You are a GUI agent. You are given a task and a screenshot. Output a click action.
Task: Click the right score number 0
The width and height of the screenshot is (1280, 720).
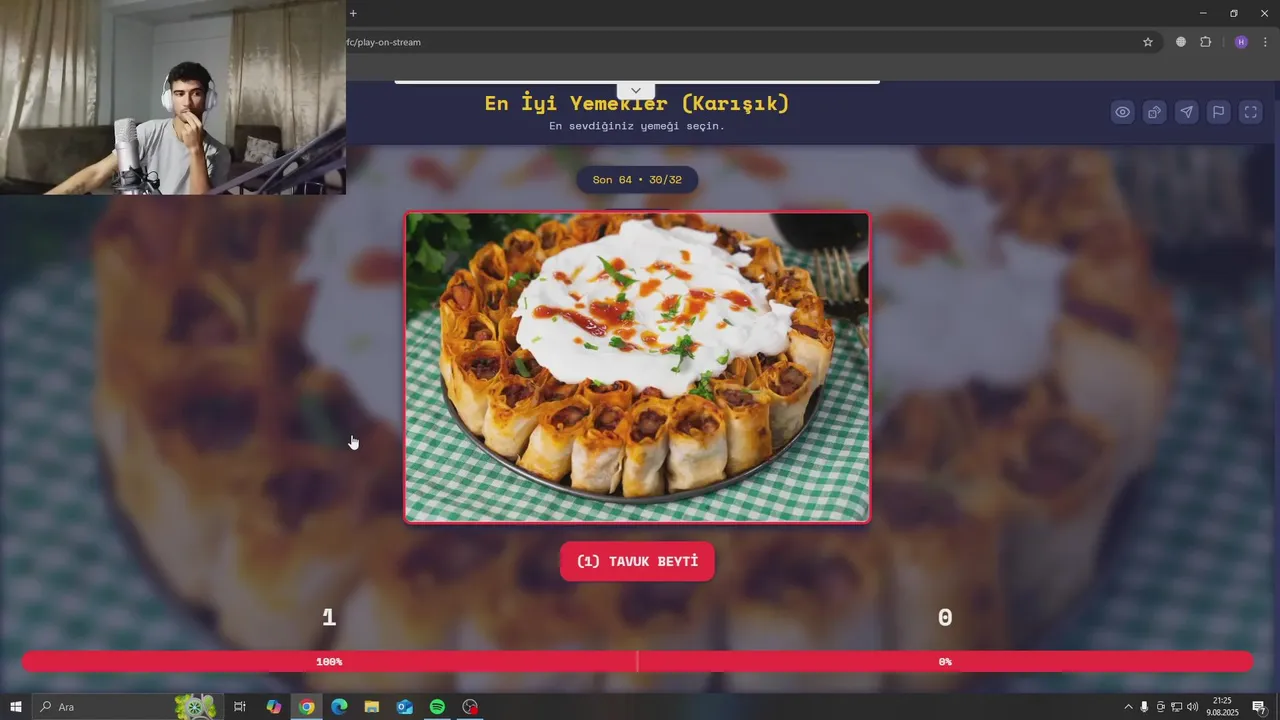click(945, 618)
